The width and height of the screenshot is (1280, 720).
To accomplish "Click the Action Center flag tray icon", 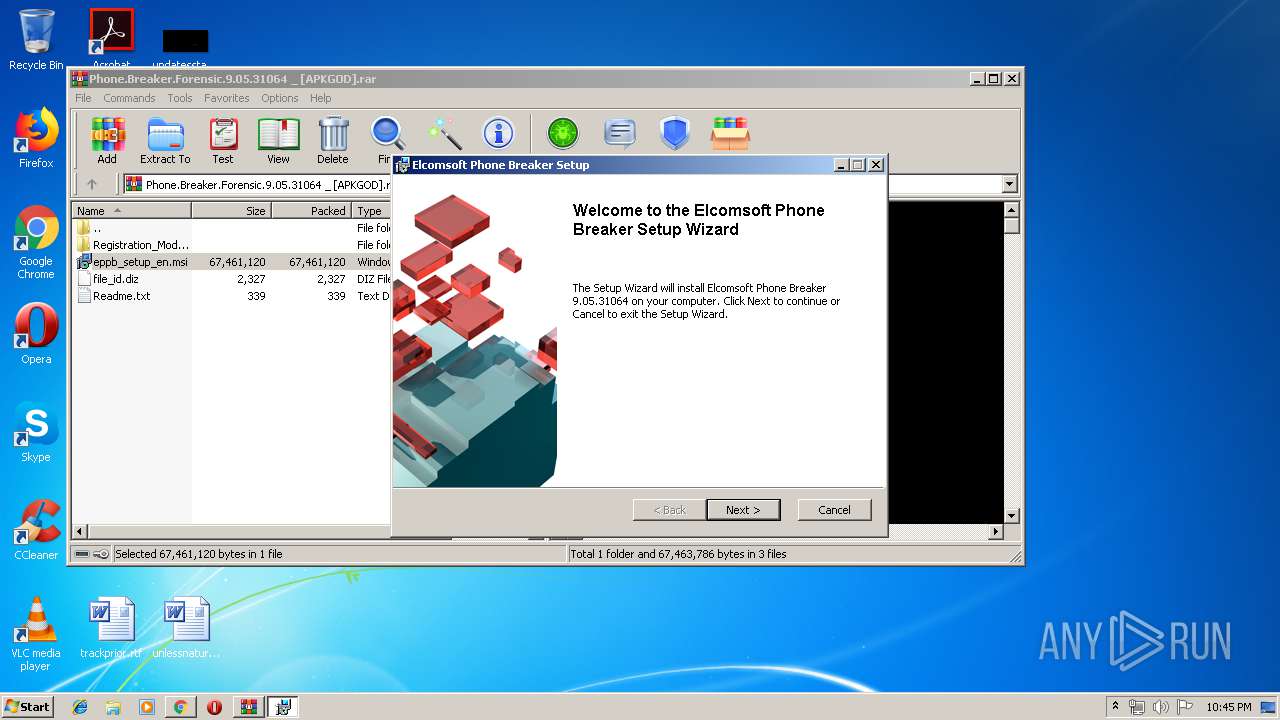I will [1185, 707].
